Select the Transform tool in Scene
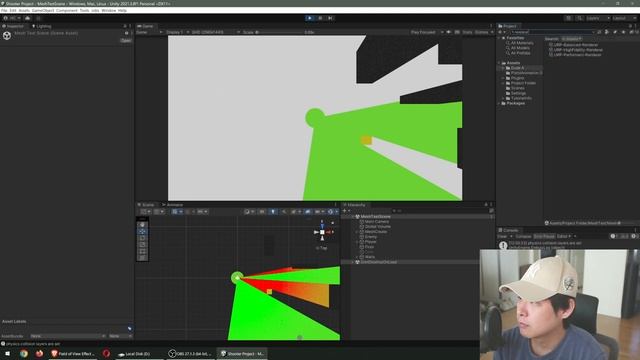 coord(142,257)
